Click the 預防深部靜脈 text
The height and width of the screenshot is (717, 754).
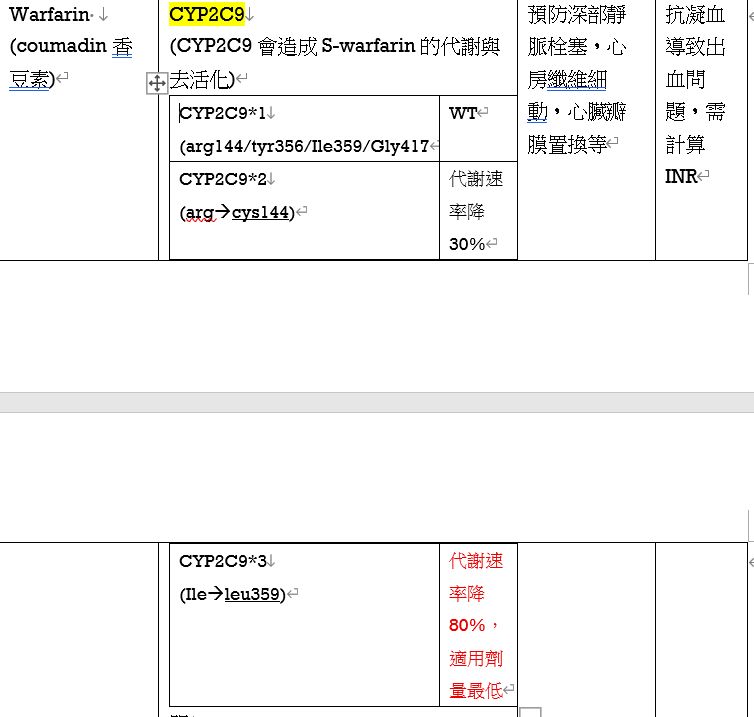click(577, 15)
